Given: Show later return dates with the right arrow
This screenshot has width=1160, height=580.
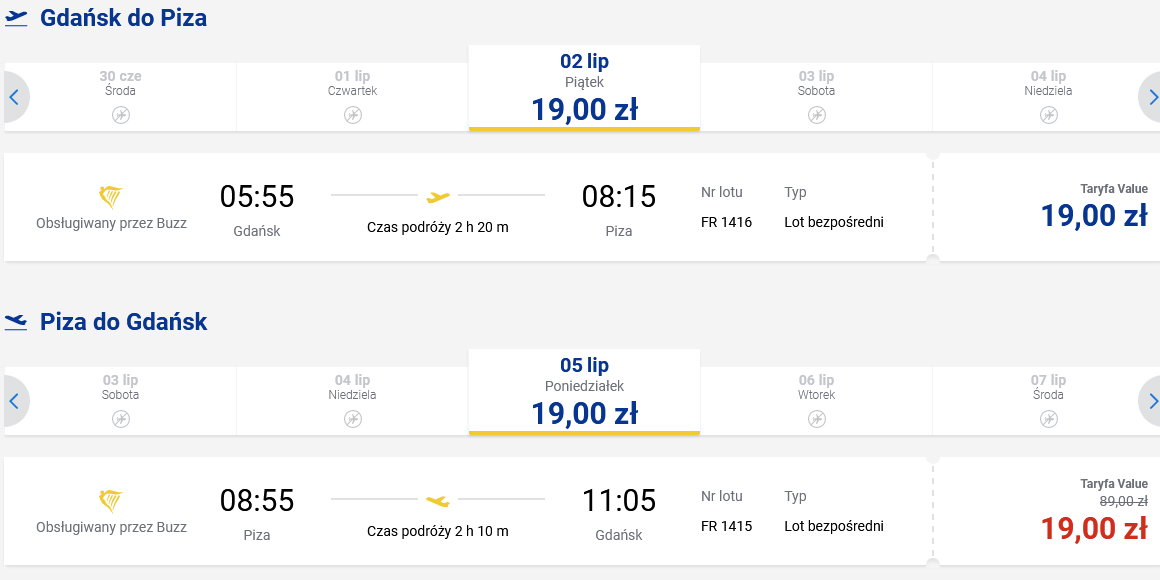Looking at the screenshot, I should pyautogui.click(x=1150, y=401).
